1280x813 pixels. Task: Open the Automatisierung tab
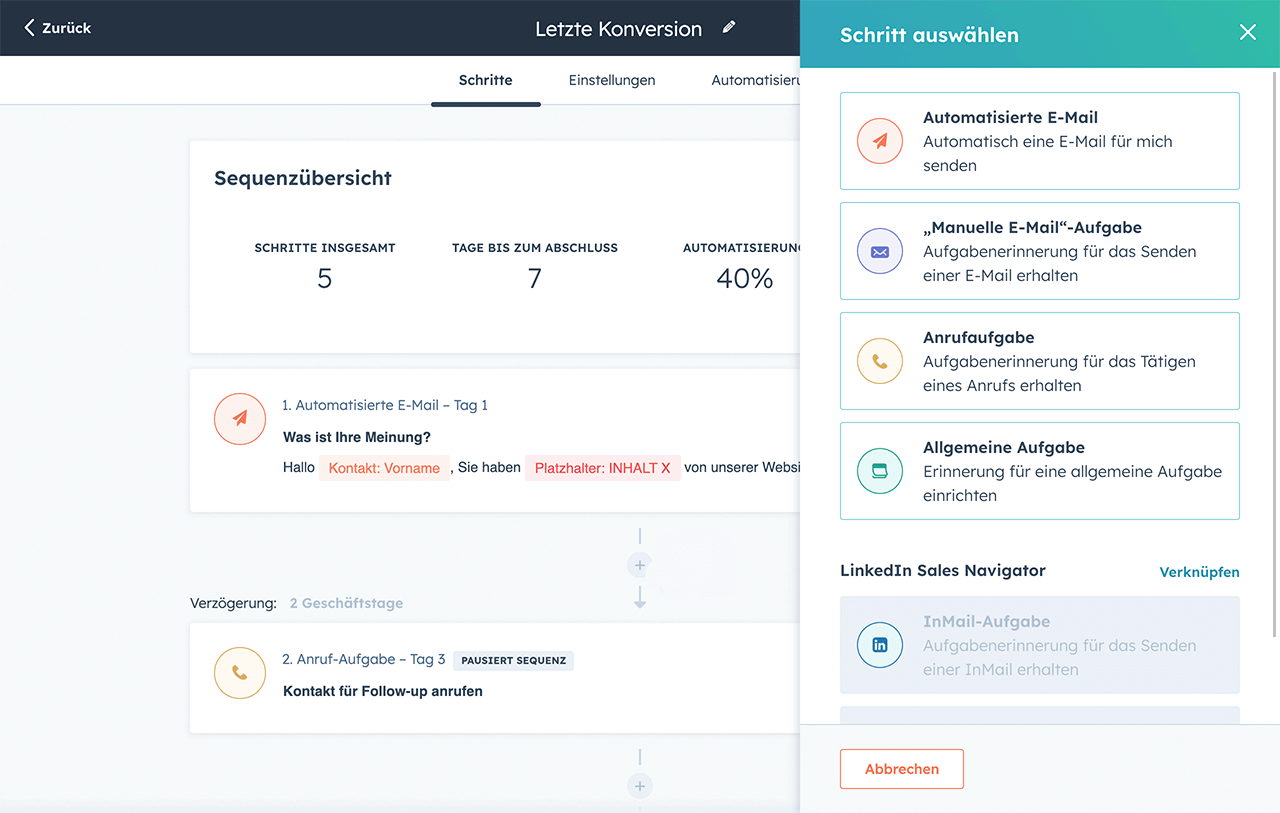757,80
